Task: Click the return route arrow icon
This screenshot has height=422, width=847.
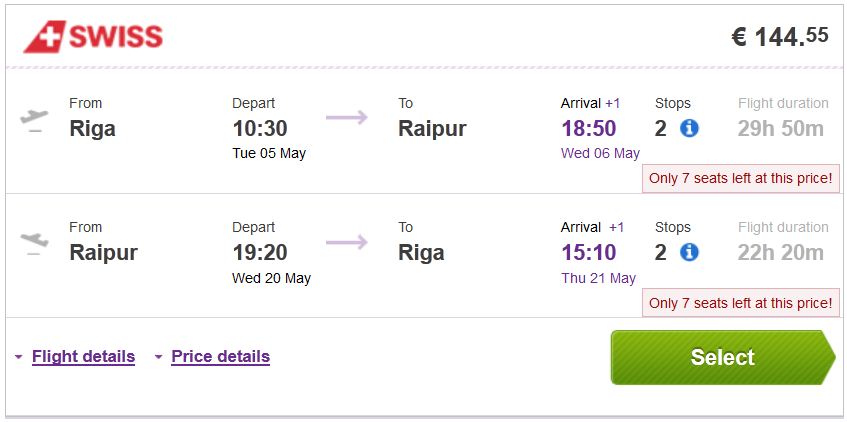Action: (346, 242)
